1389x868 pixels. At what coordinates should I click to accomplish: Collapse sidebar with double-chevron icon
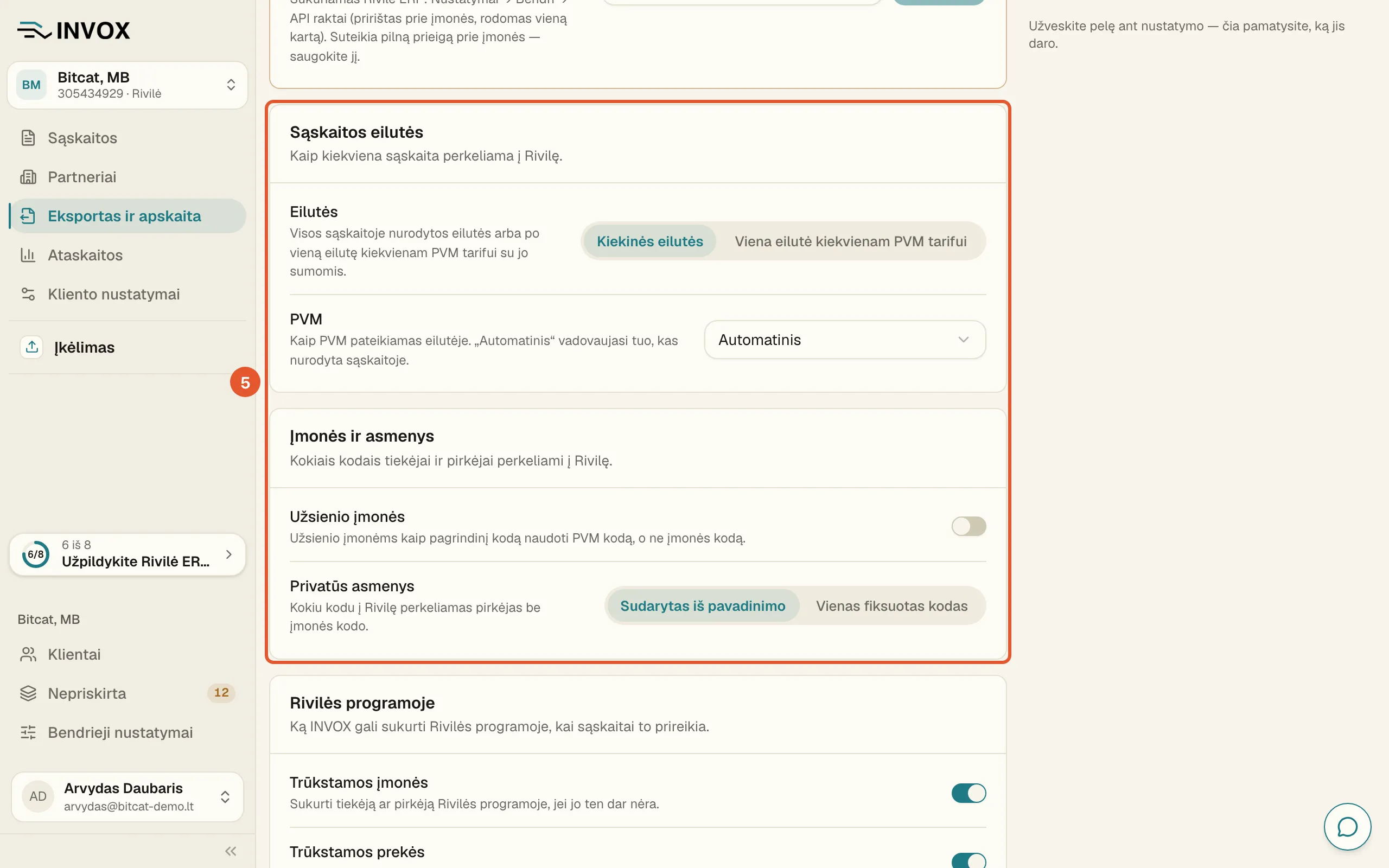pyautogui.click(x=231, y=851)
